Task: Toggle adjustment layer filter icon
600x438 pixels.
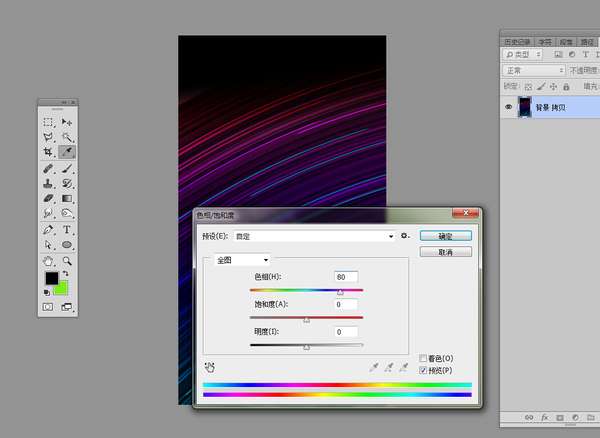Action: pyautogui.click(x=572, y=55)
